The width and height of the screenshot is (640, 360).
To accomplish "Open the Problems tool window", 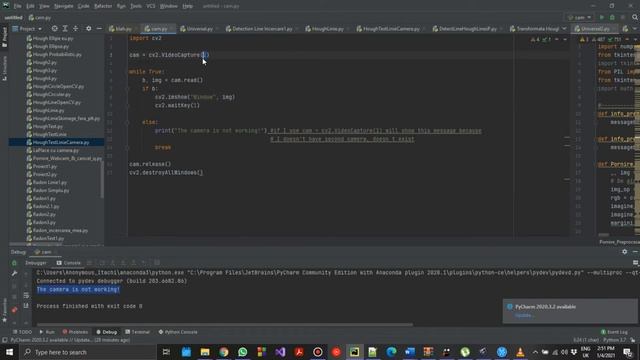I will tap(75, 332).
